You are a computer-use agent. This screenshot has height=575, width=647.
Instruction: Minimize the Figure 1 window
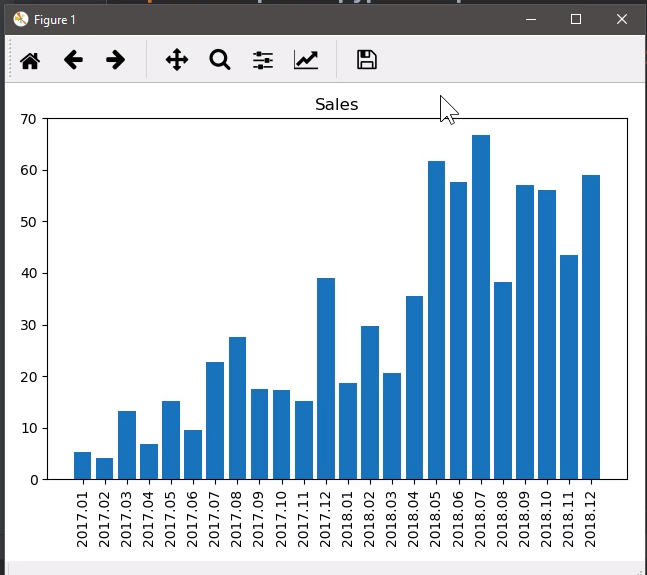tap(531, 19)
